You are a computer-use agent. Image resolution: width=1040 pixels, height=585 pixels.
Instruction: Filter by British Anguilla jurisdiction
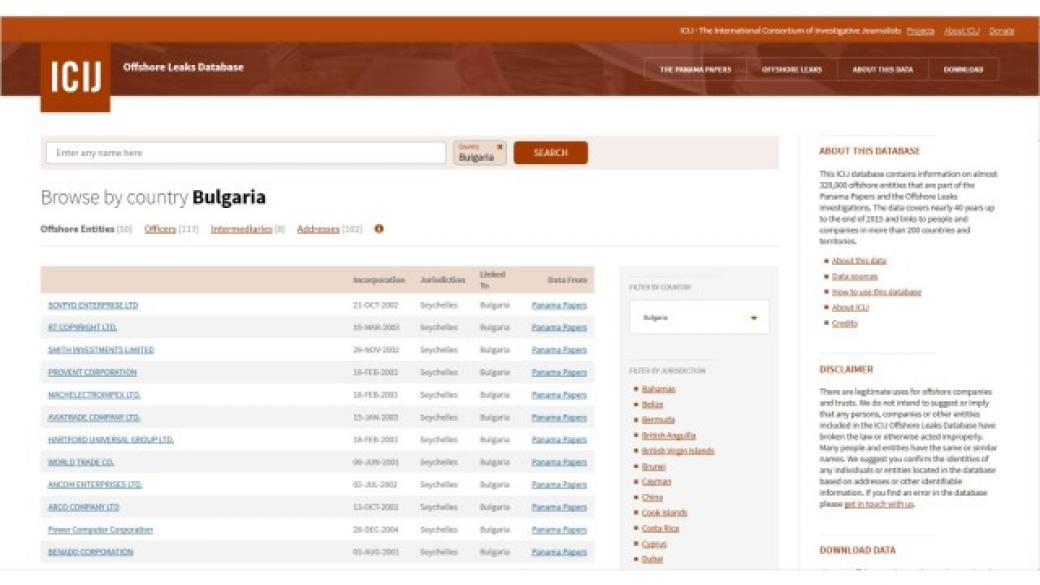(x=669, y=436)
